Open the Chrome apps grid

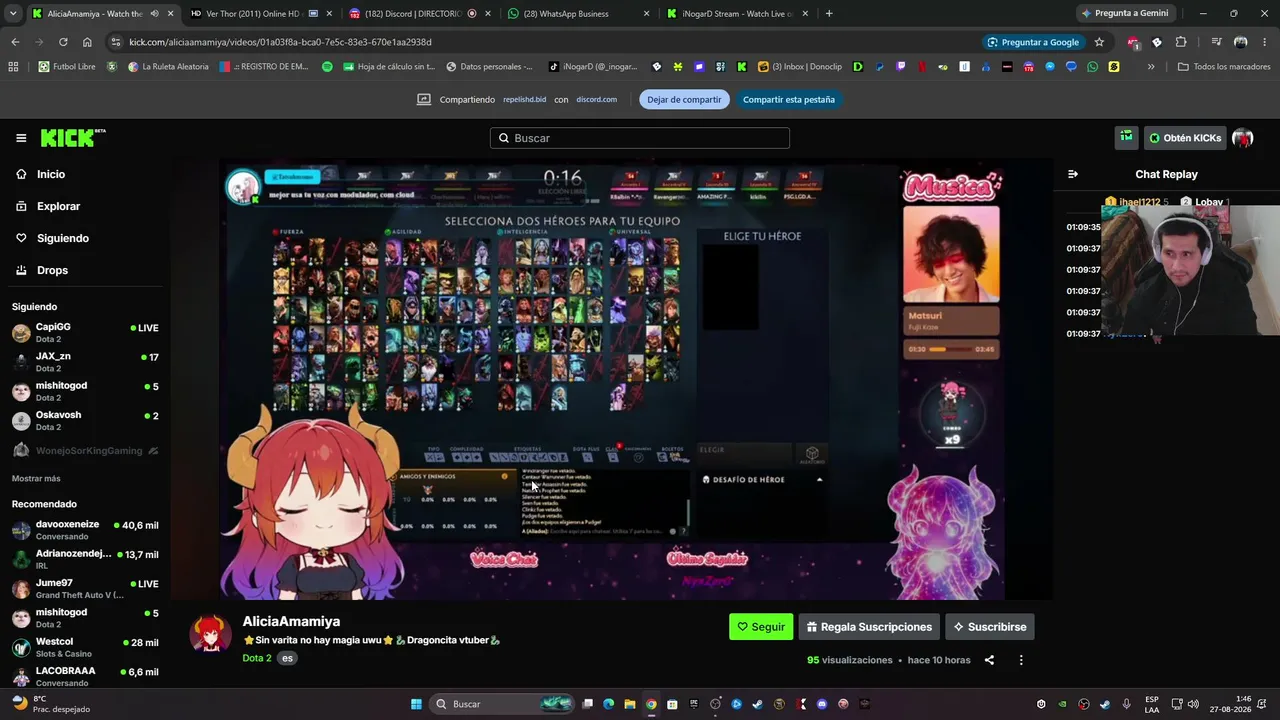click(13, 67)
